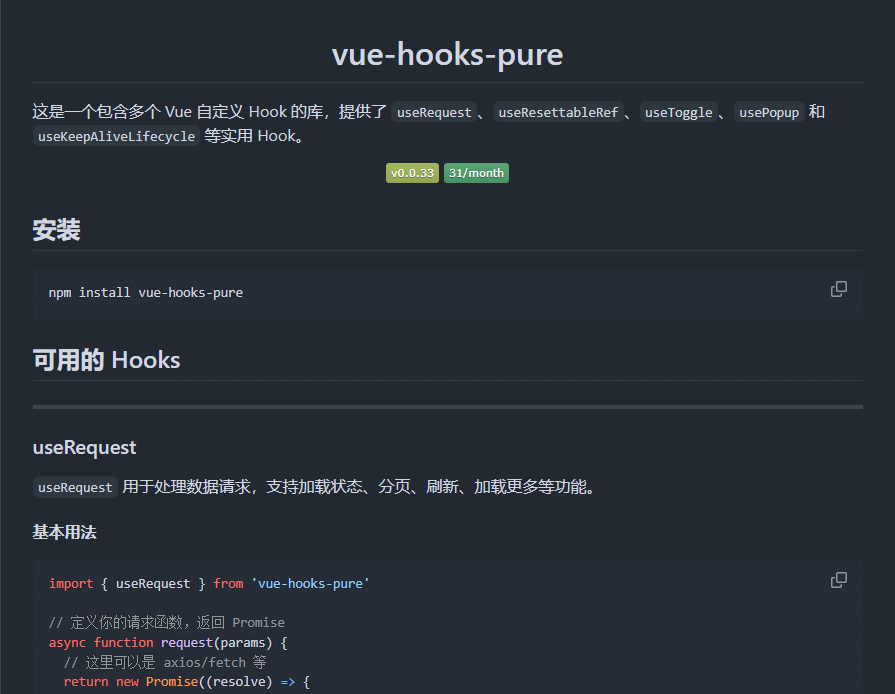Click the async function request(params) line
The width and height of the screenshot is (895, 694).
tap(168, 643)
